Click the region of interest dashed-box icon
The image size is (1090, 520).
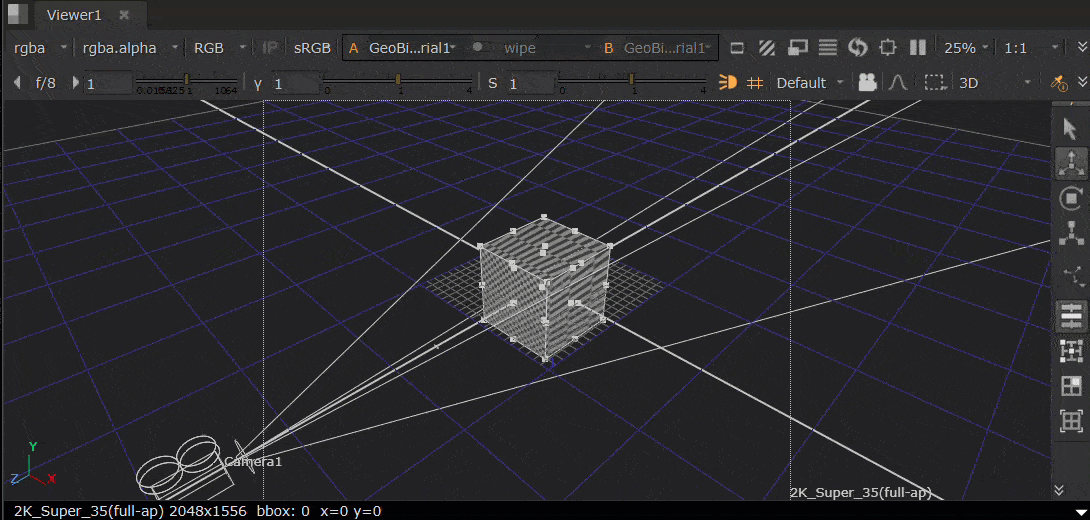pos(933,82)
